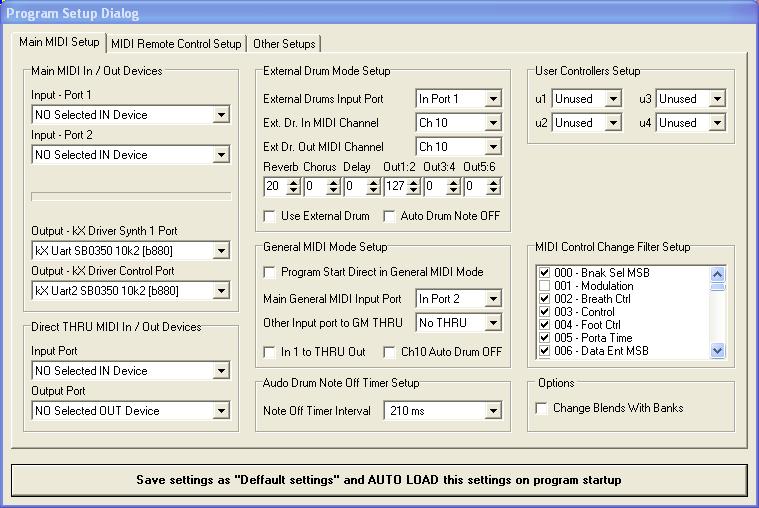
Task: Open the Other Setups tab
Action: click(284, 44)
